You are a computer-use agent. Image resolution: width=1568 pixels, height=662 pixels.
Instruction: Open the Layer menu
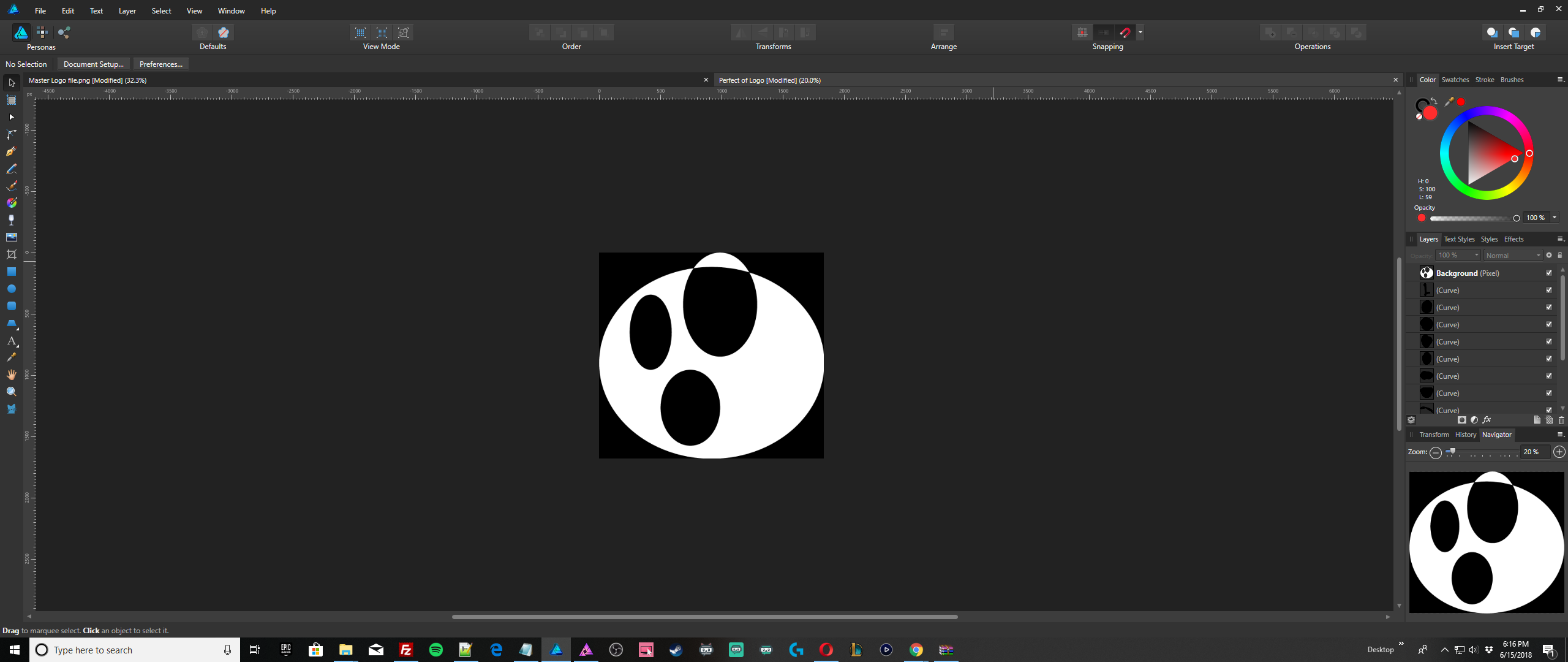pyautogui.click(x=127, y=10)
